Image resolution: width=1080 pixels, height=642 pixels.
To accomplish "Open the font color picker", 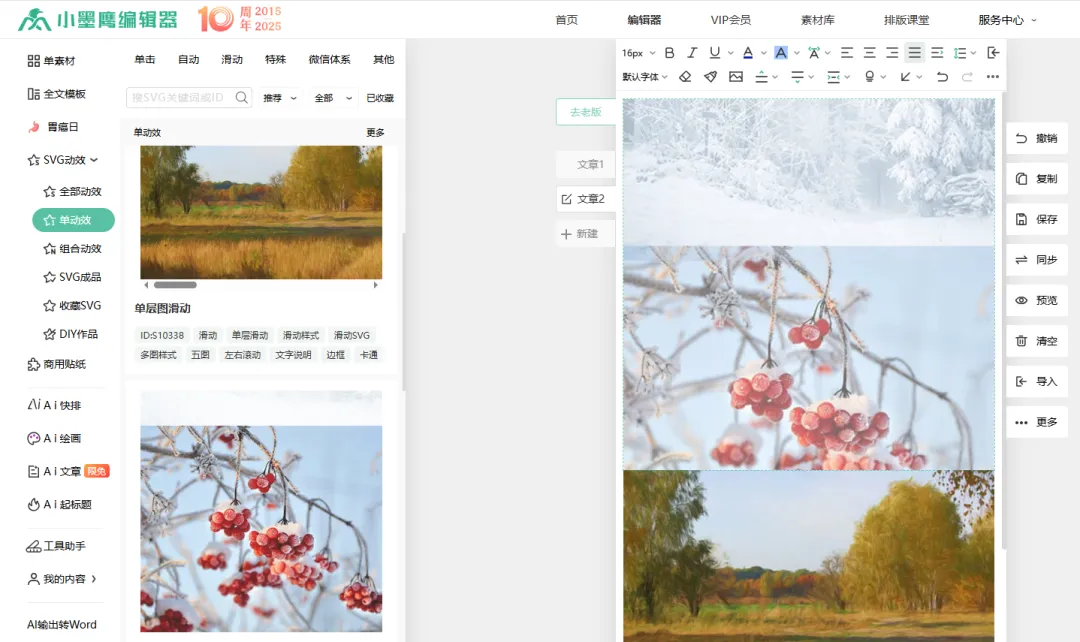I will (x=747, y=54).
